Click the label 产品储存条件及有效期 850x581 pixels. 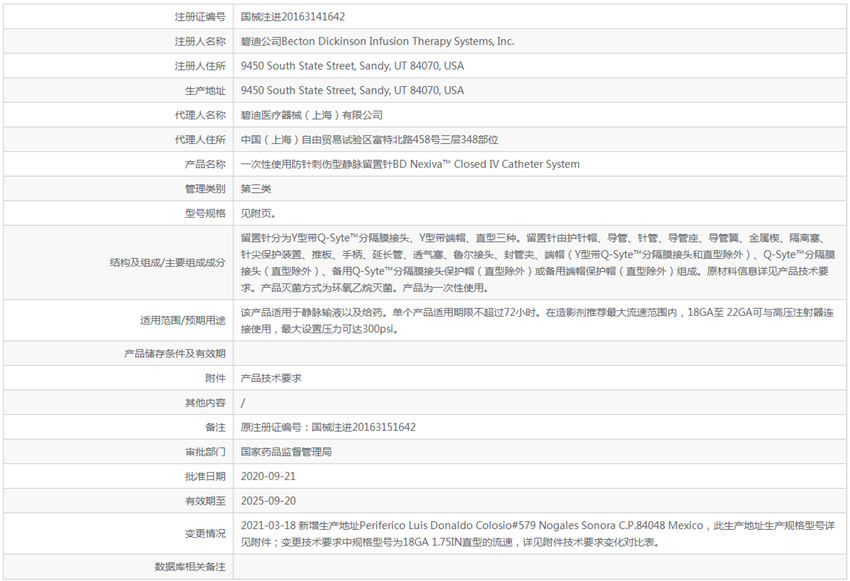click(175, 354)
